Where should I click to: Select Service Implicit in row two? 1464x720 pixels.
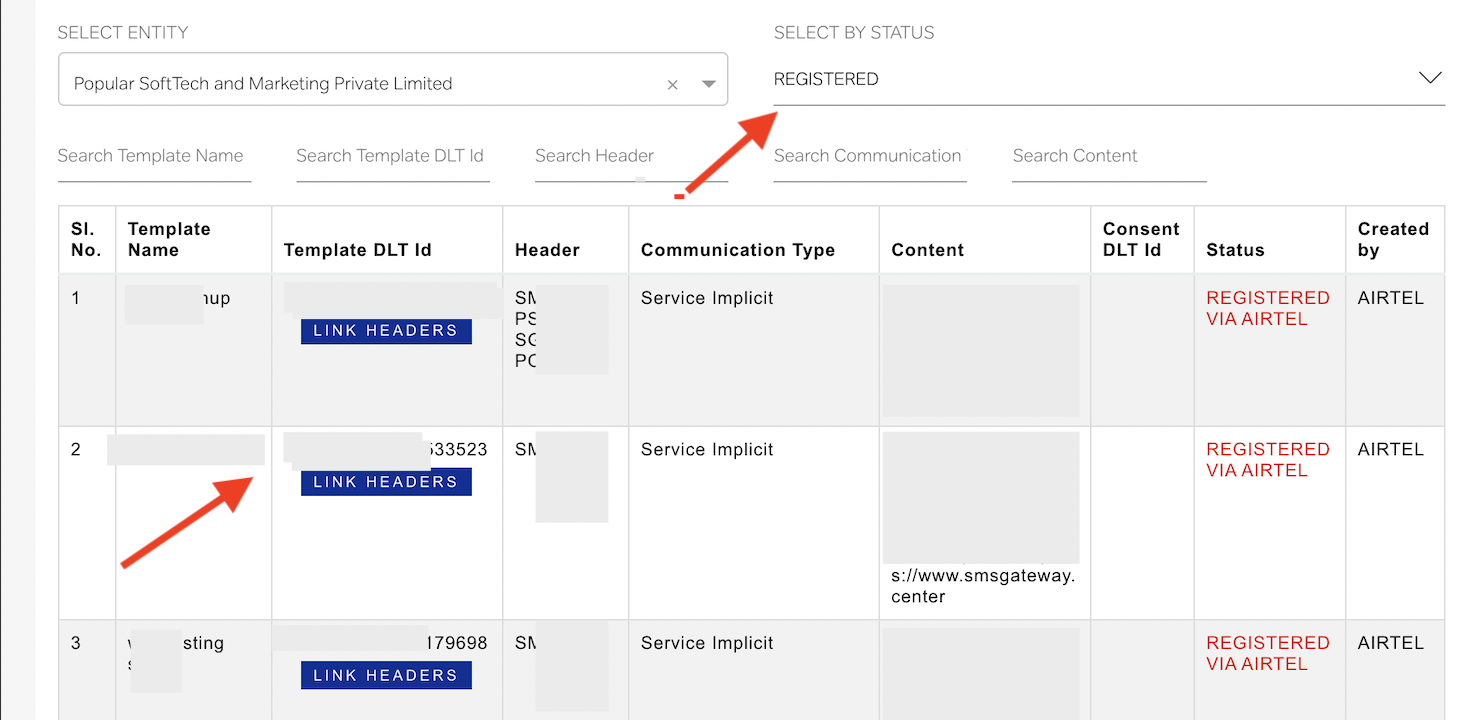pos(707,449)
